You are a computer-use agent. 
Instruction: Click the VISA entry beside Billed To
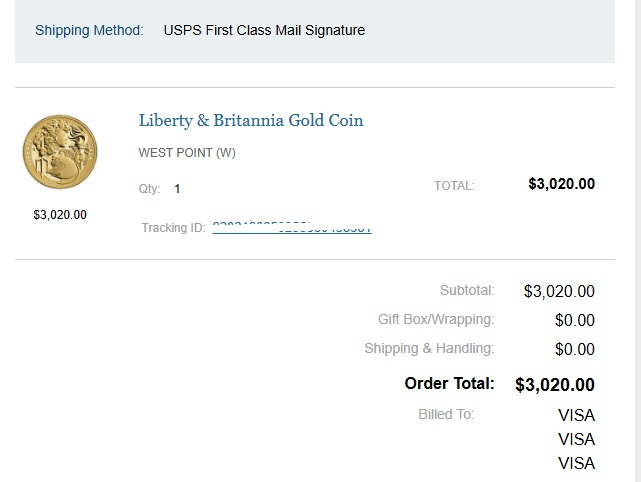point(576,415)
